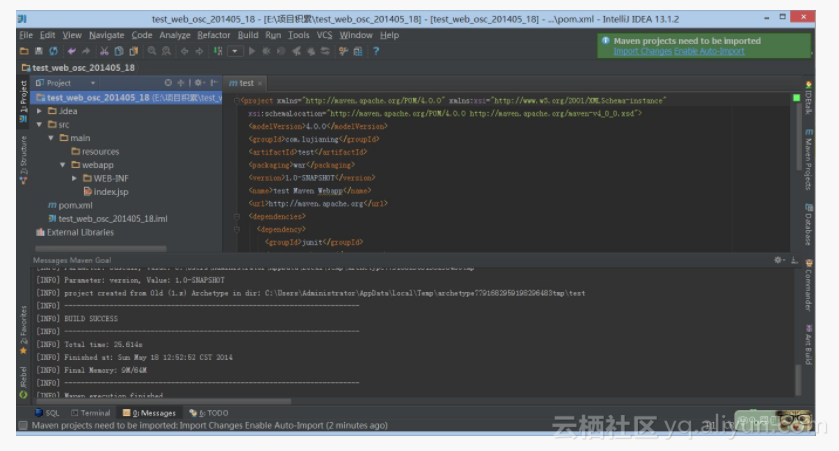Fold the dependencies tag in editor gutter
This screenshot has width=839, height=451.
(x=237, y=217)
